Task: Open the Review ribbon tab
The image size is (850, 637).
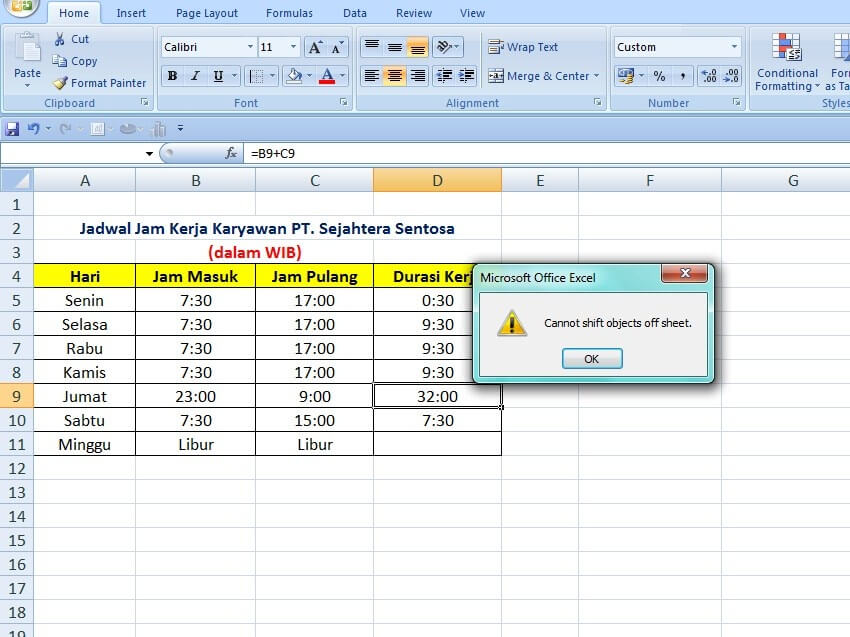Action: 413,13
